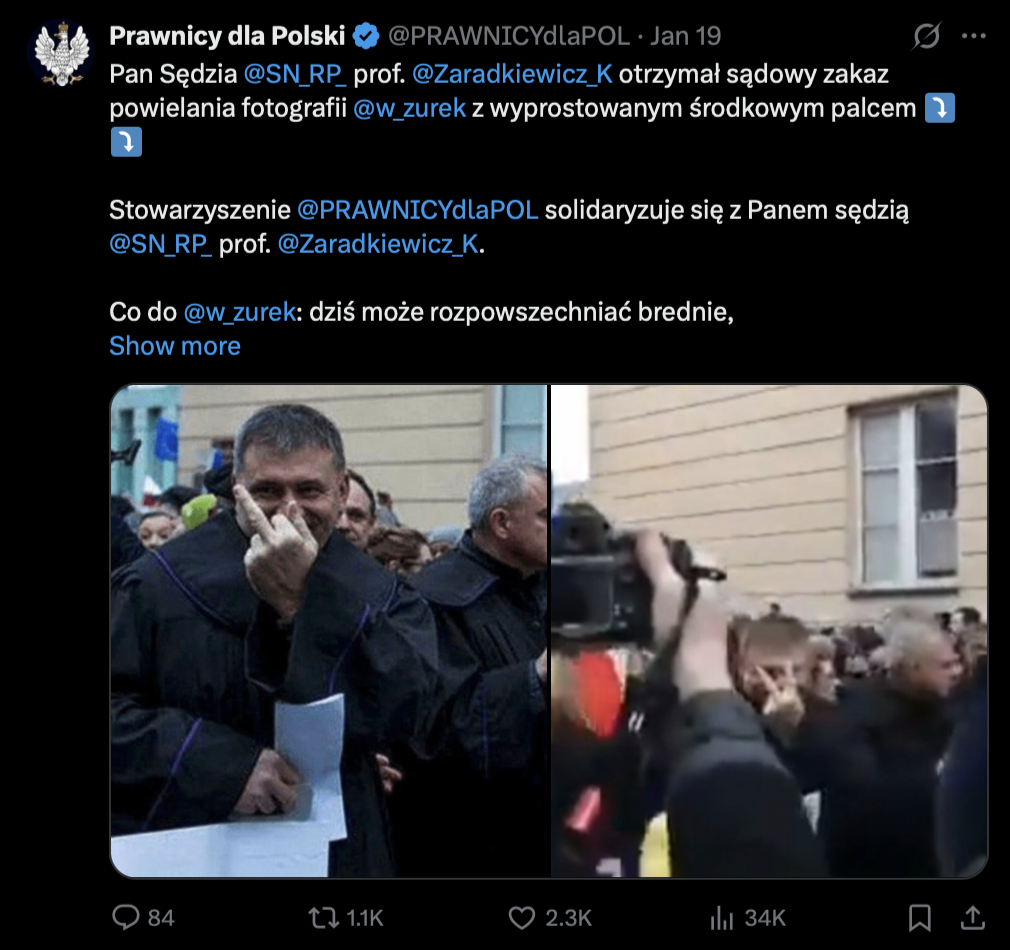Click the reply comment icon
The image size is (1010, 950).
[126, 917]
